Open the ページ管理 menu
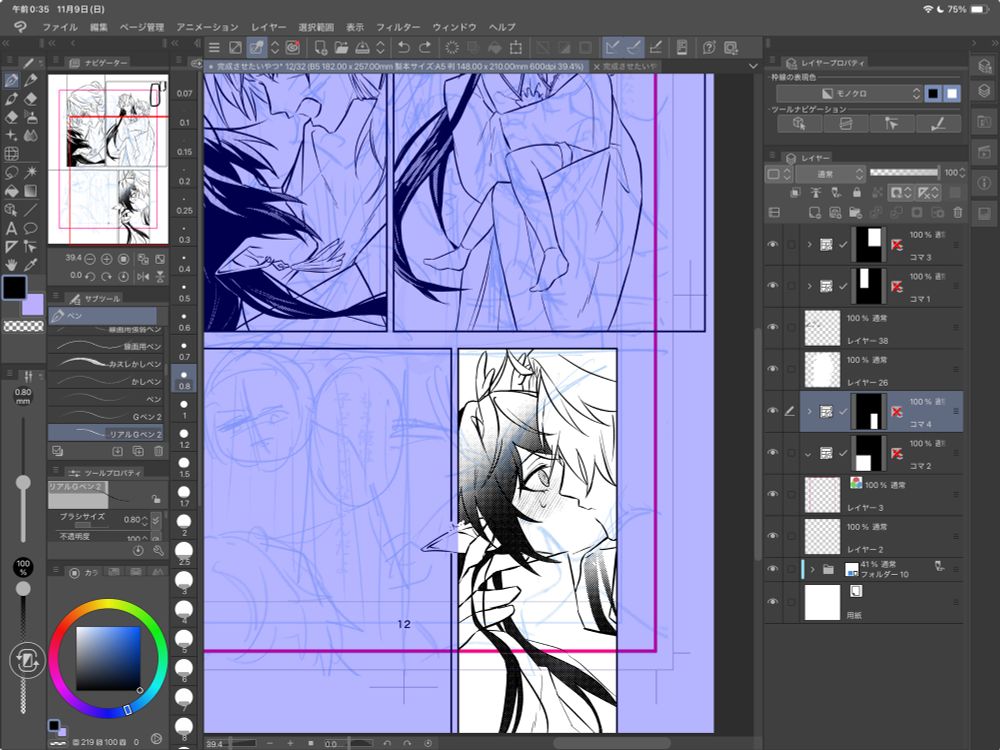 (x=142, y=27)
